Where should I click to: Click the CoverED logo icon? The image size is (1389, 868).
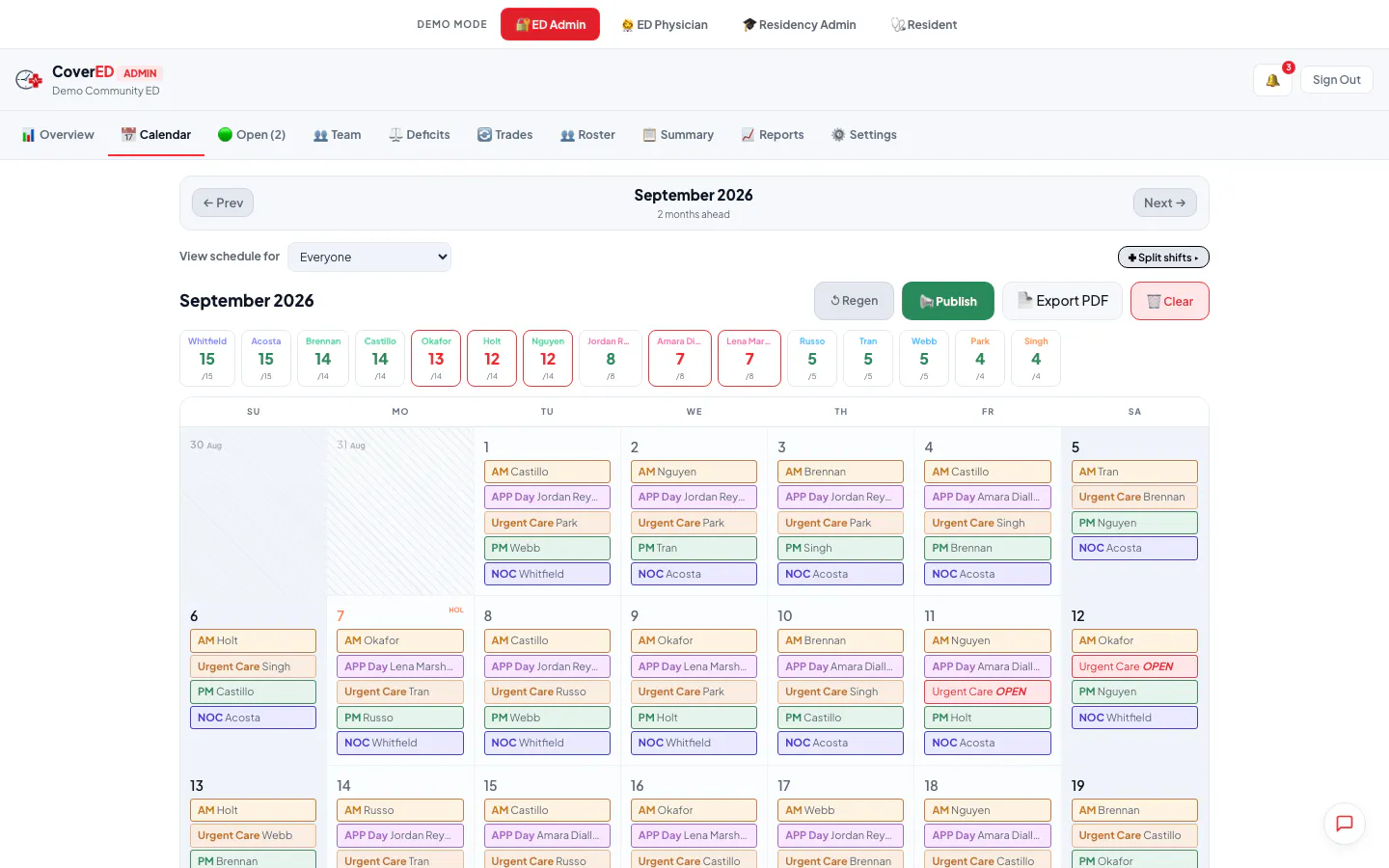tap(29, 80)
